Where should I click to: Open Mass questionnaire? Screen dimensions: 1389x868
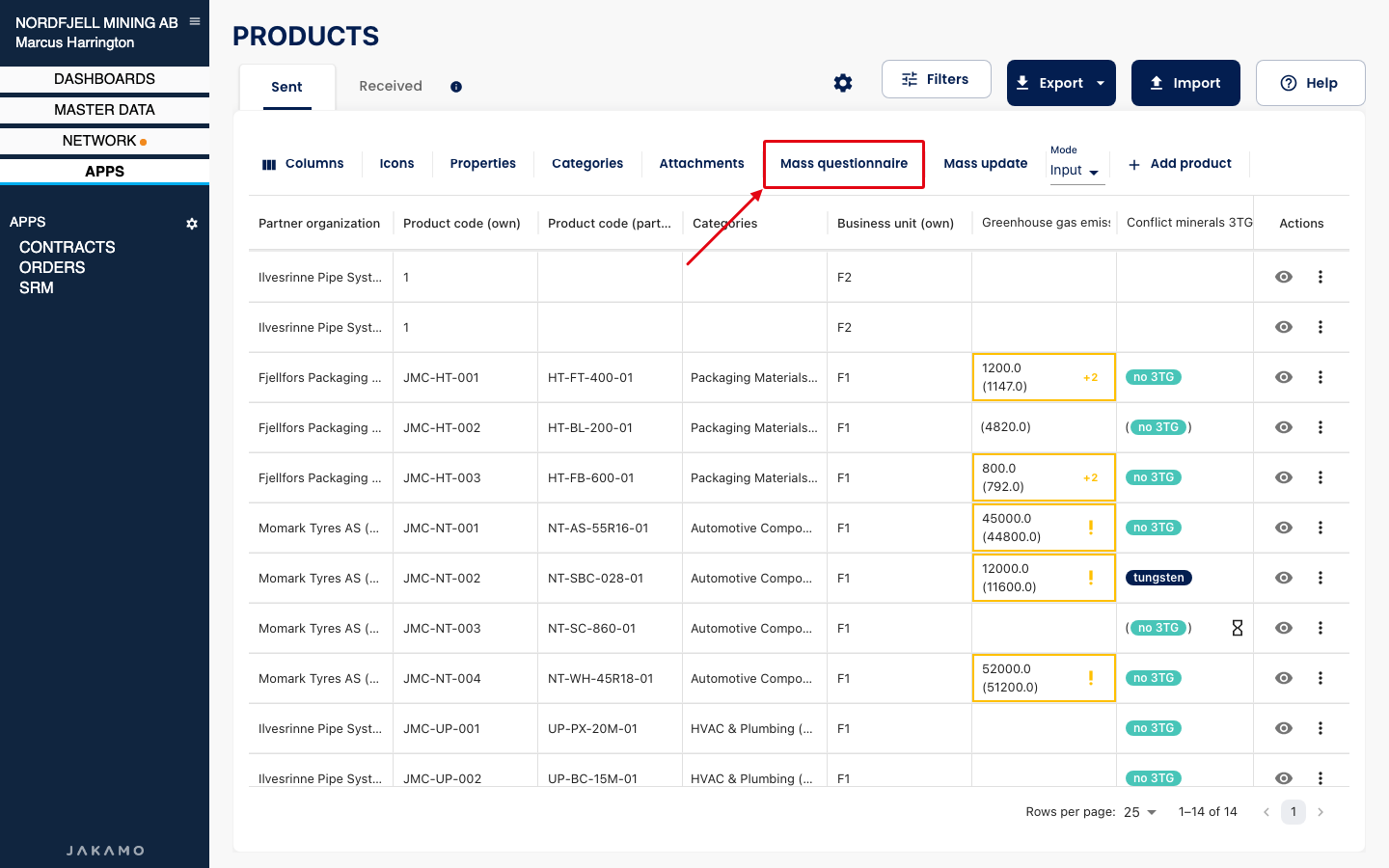pos(844,164)
